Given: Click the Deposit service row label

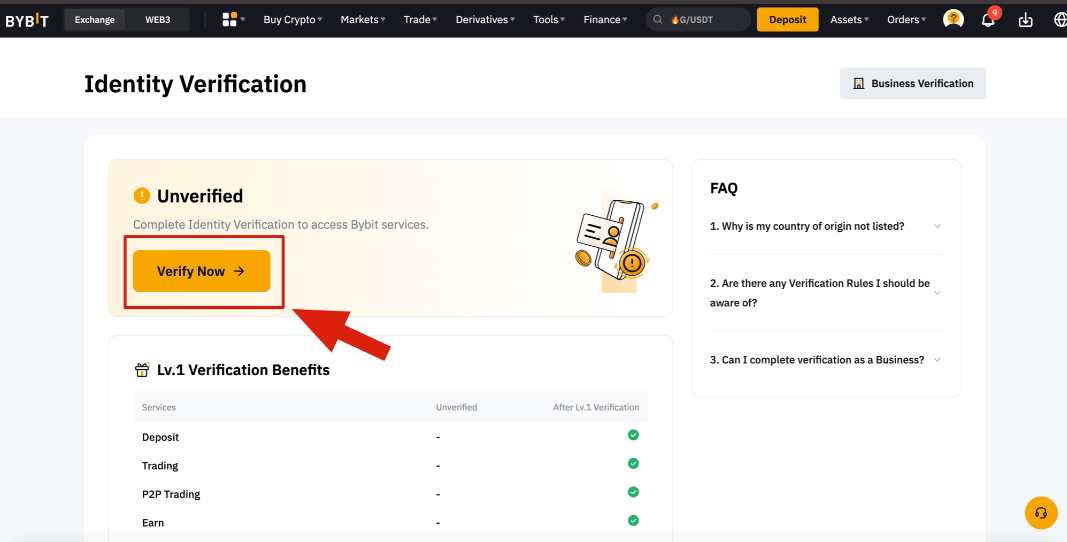Looking at the screenshot, I should [161, 437].
